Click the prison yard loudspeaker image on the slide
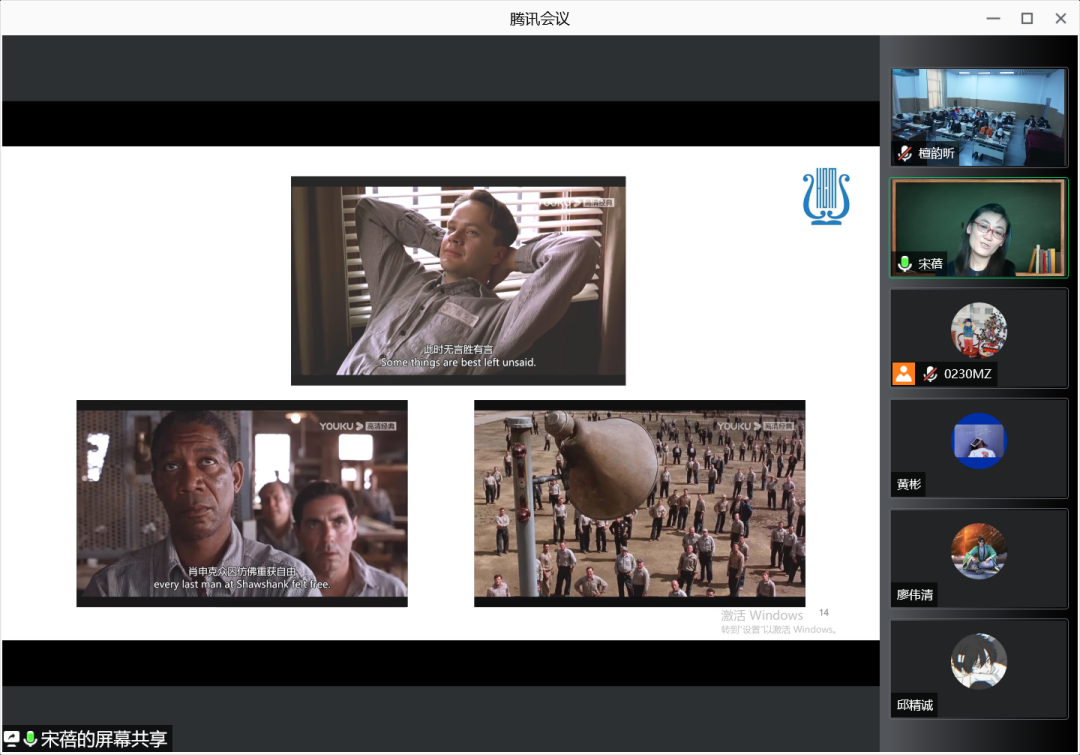Viewport: 1080px width, 755px height. click(x=639, y=503)
